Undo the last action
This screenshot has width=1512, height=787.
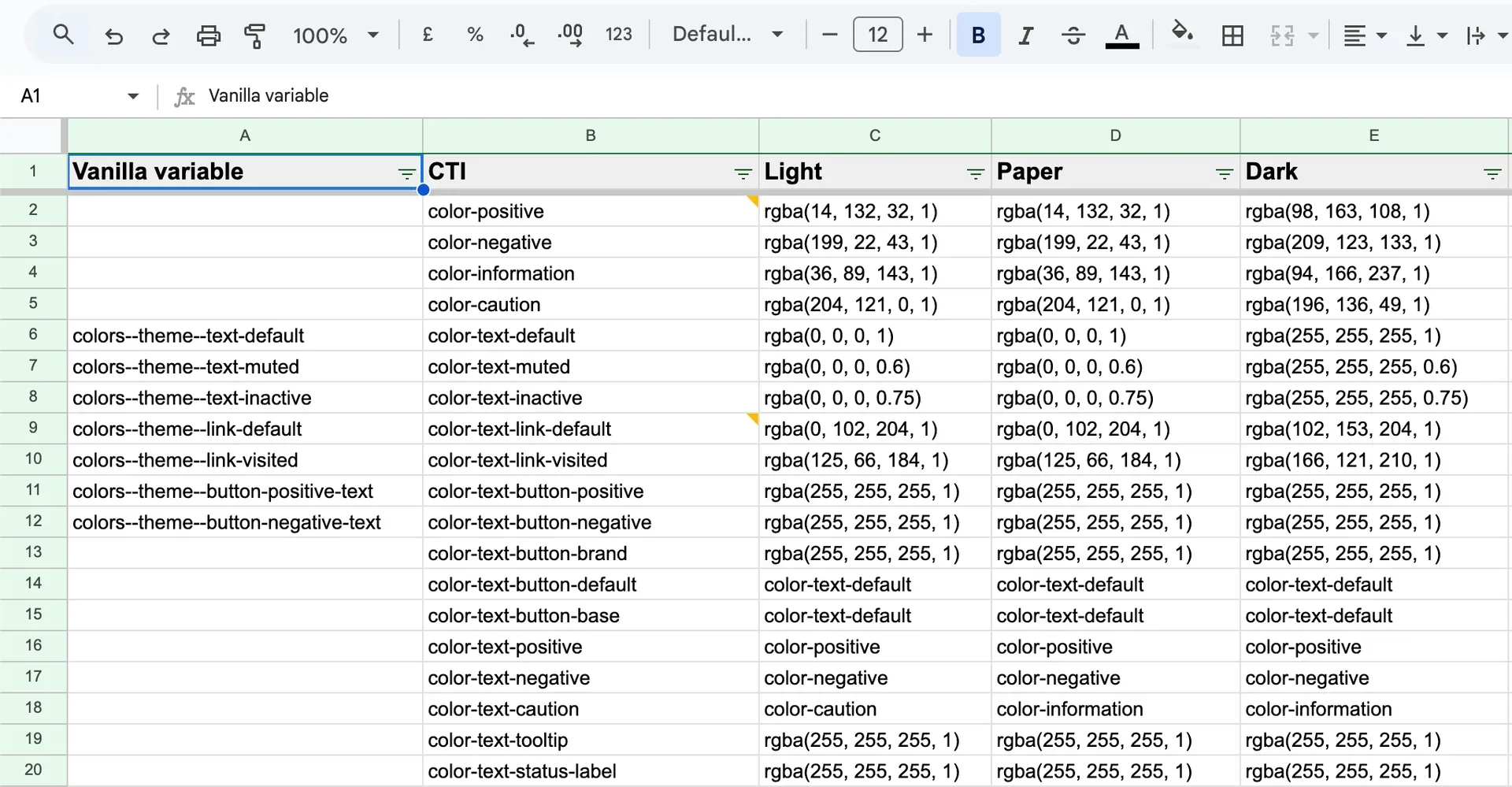114,35
